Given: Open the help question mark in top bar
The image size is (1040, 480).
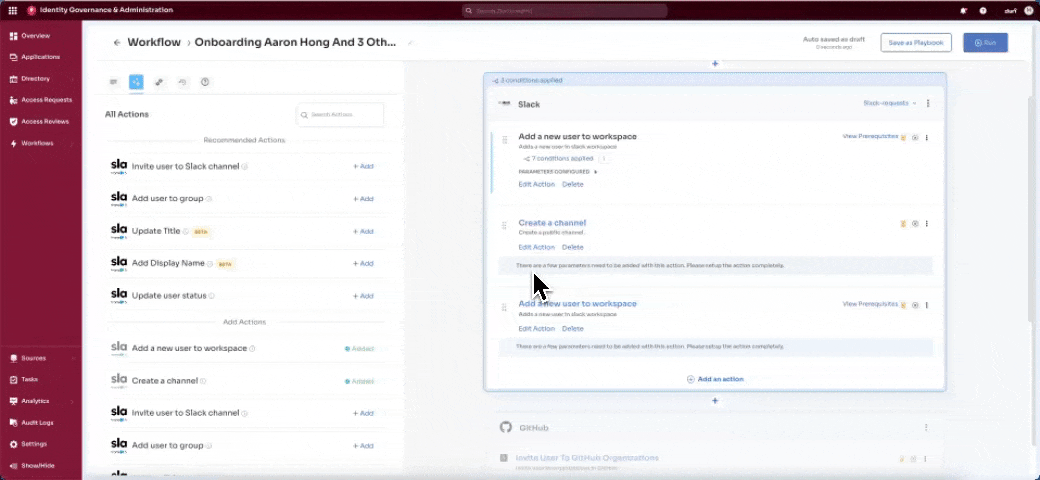Looking at the screenshot, I should coord(983,11).
